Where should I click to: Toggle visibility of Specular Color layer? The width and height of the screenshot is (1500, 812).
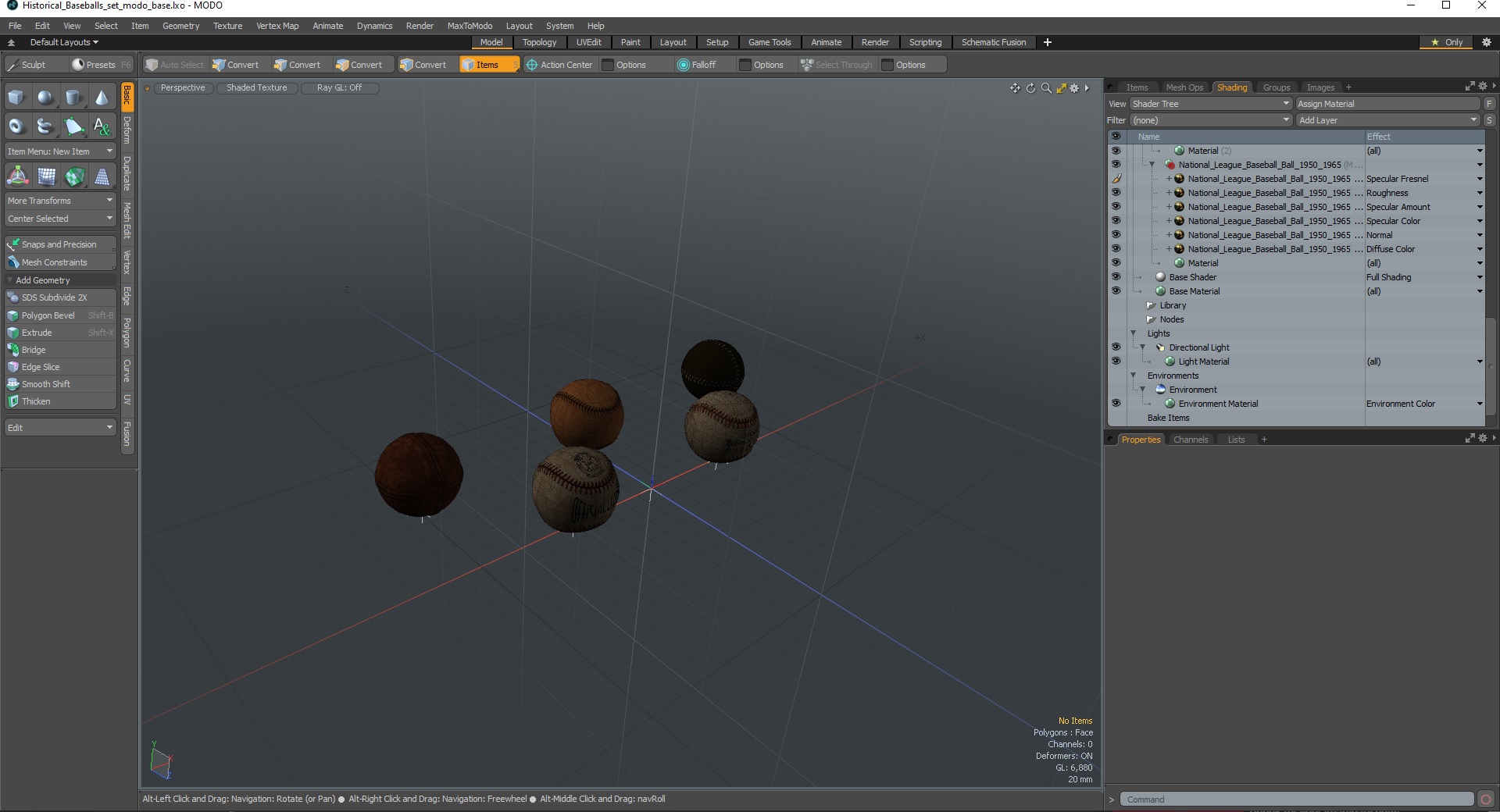1116,221
